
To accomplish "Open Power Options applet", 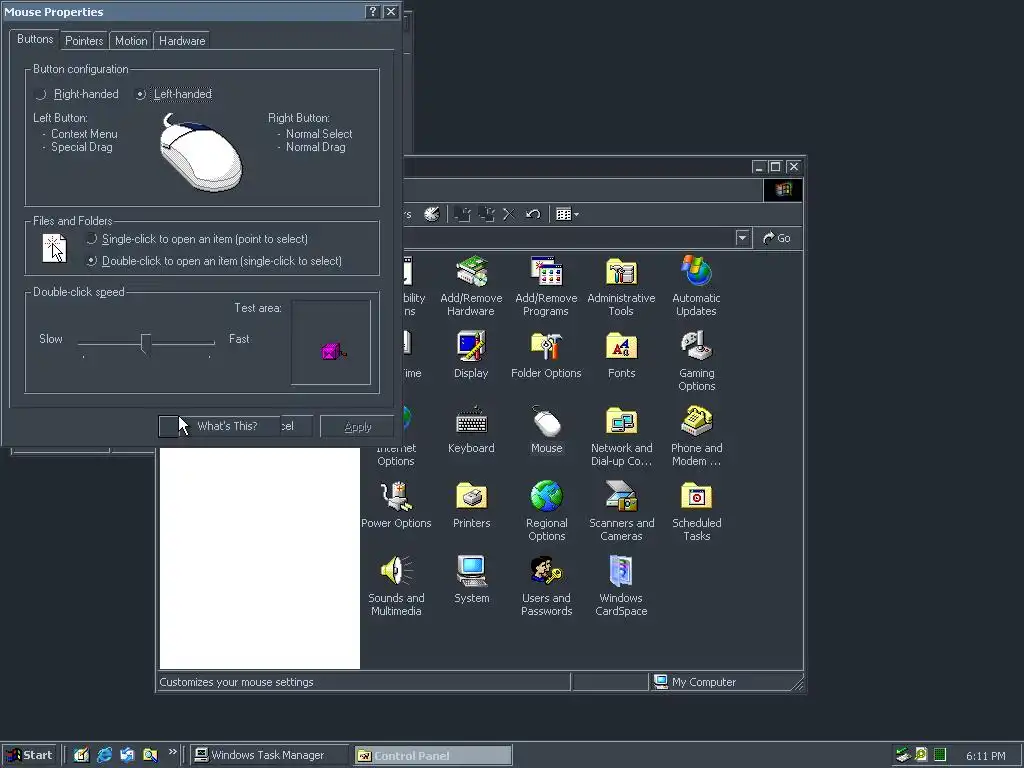I will pos(396,505).
